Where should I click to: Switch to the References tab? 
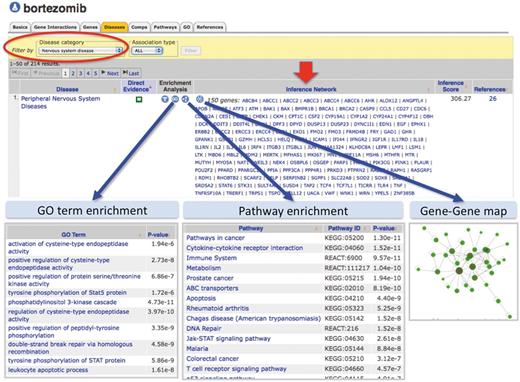(210, 27)
